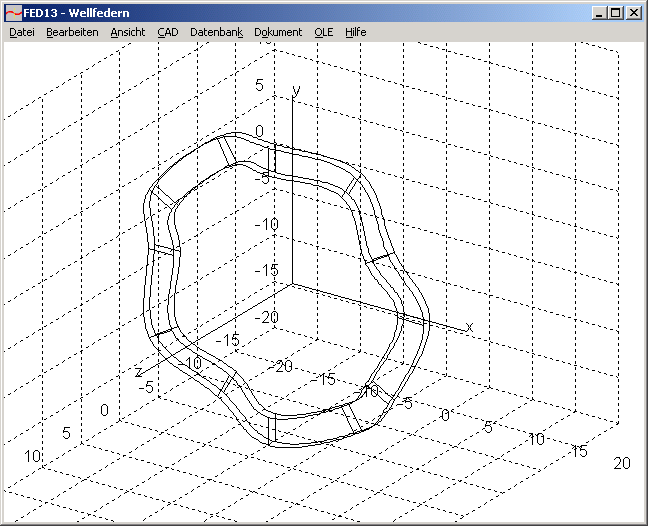Image resolution: width=648 pixels, height=526 pixels.
Task: Open the CAD menu
Action: [x=167, y=32]
